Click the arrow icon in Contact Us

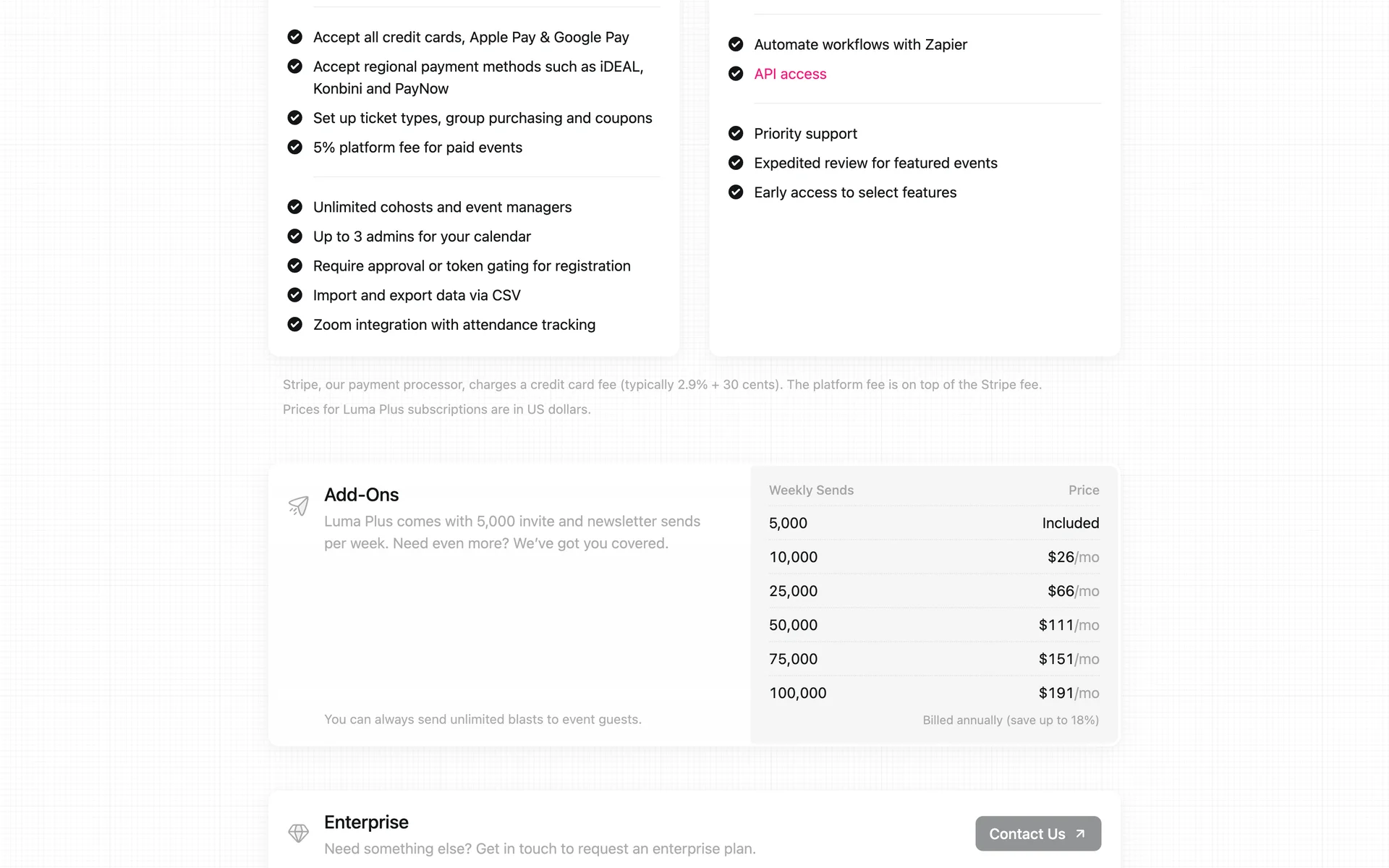[x=1080, y=834]
